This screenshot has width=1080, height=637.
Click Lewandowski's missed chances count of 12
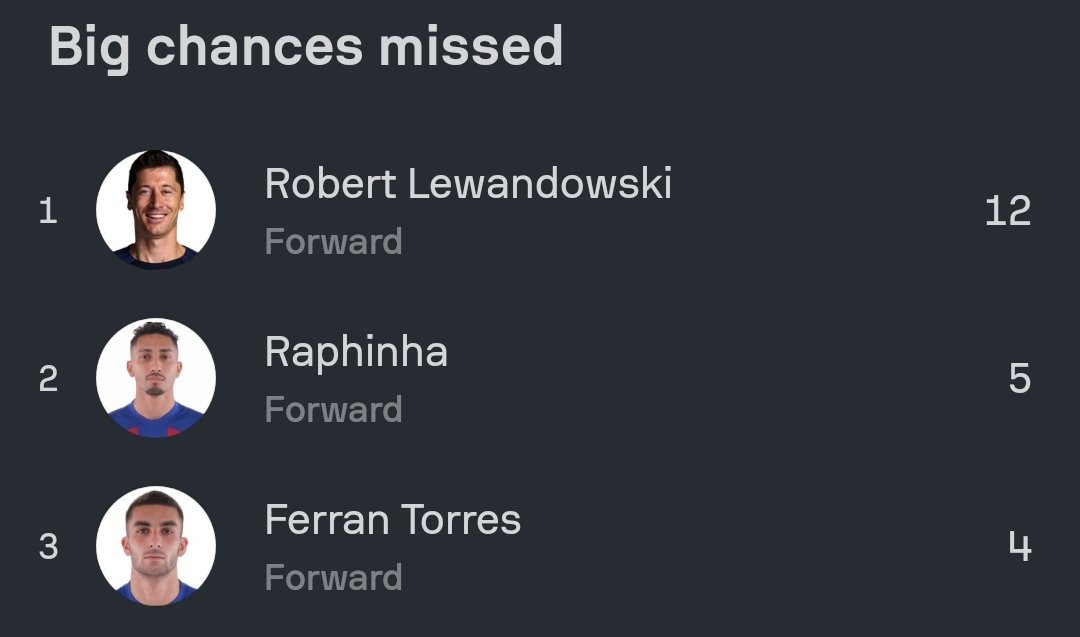pos(1007,211)
